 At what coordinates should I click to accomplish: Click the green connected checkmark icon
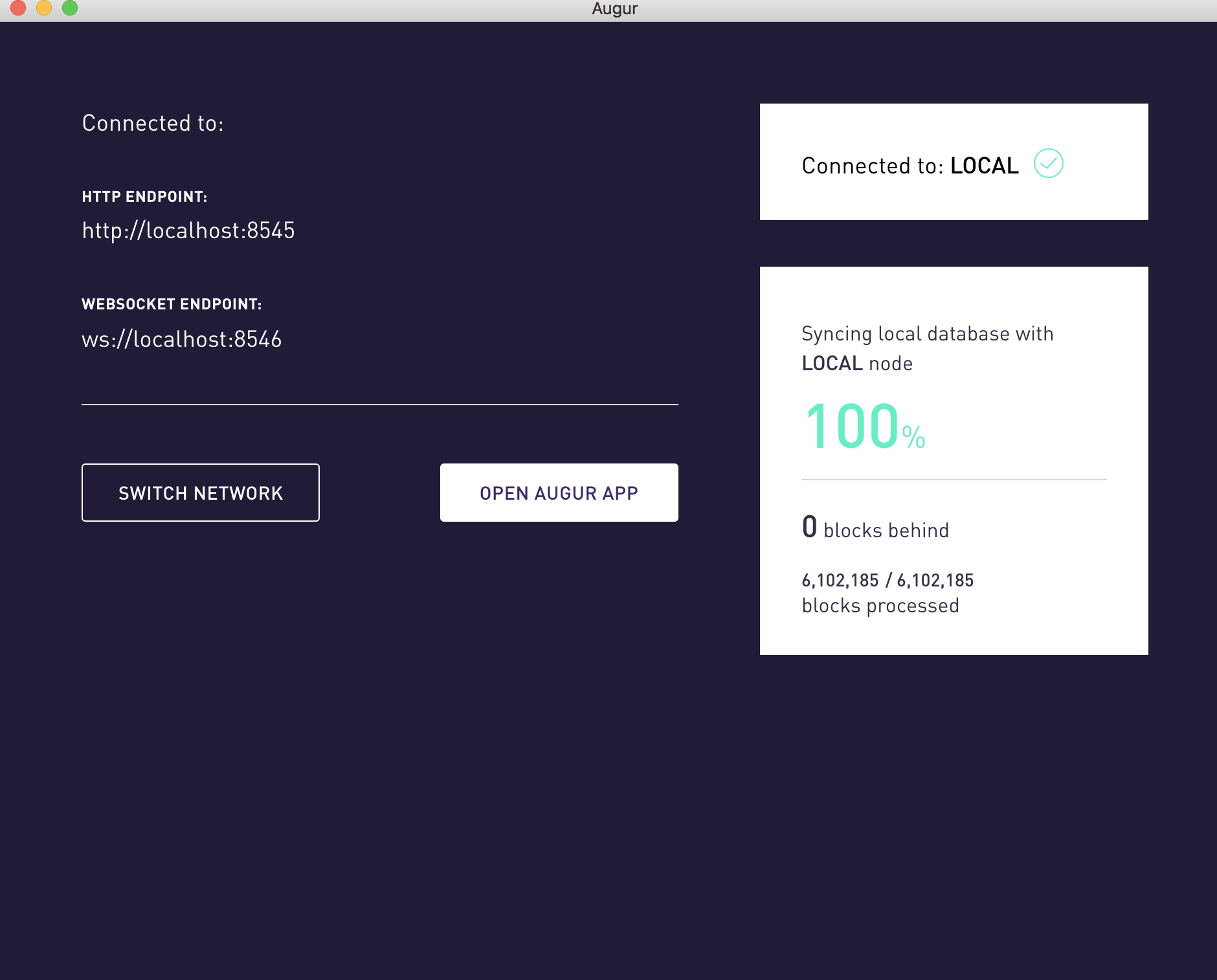click(x=1048, y=163)
